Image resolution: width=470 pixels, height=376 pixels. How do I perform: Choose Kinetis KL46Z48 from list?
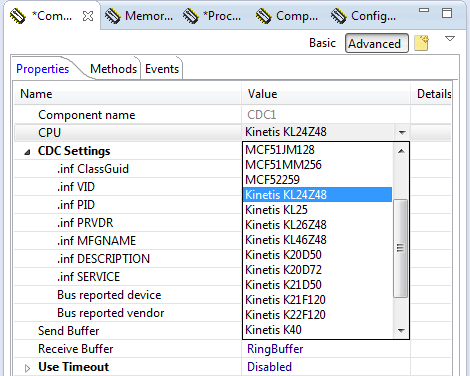[x=318, y=240]
